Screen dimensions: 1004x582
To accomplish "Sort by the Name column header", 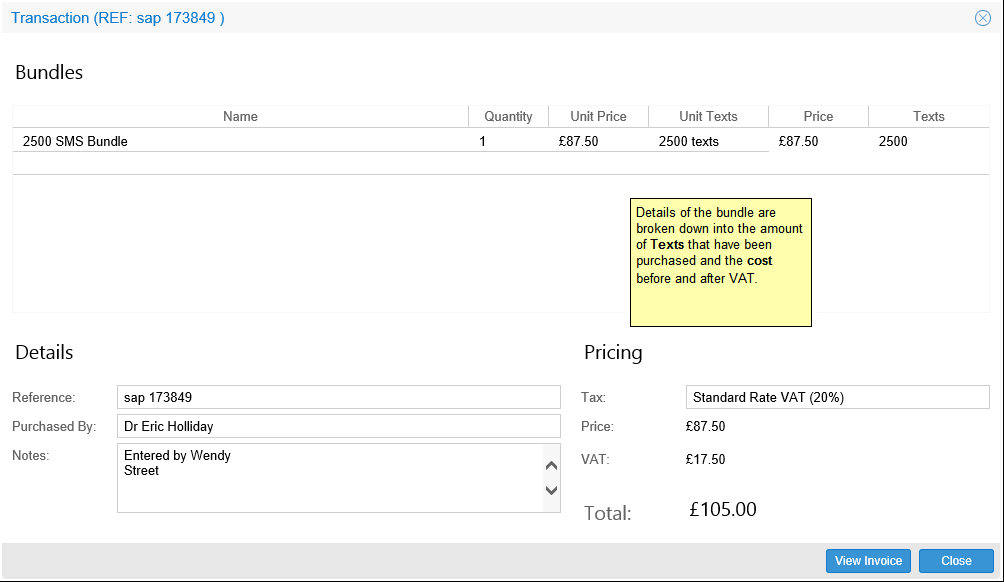I will coord(240,117).
